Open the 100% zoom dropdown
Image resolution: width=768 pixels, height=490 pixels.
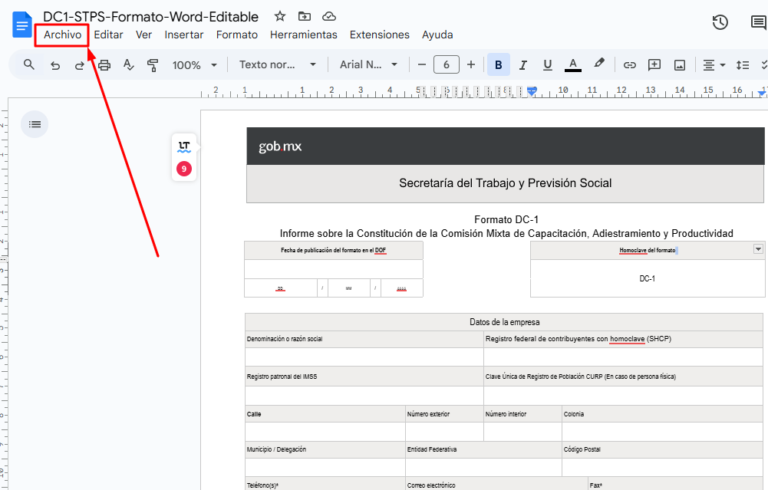[x=194, y=65]
